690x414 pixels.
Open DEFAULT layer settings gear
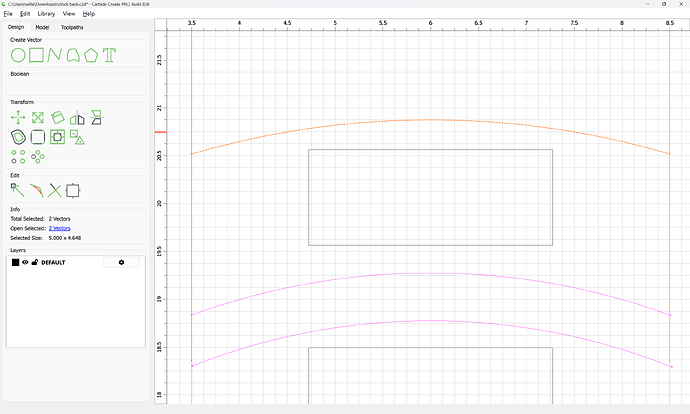(121, 262)
